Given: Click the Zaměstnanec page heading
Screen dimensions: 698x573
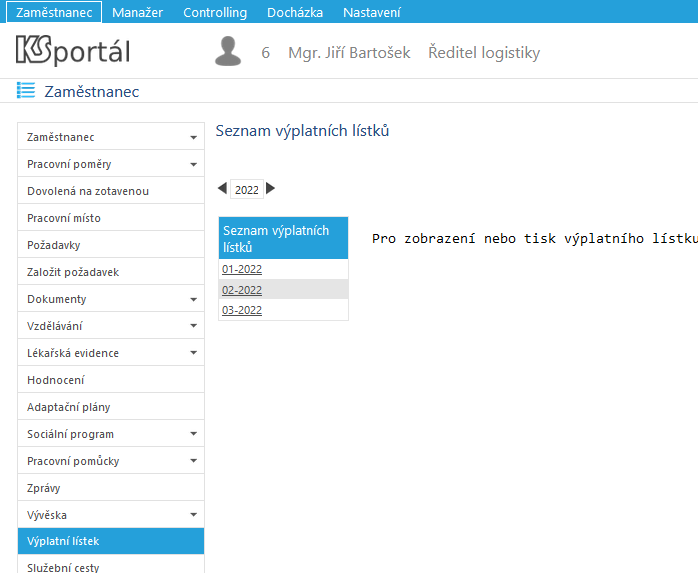Looking at the screenshot, I should click(x=92, y=91).
